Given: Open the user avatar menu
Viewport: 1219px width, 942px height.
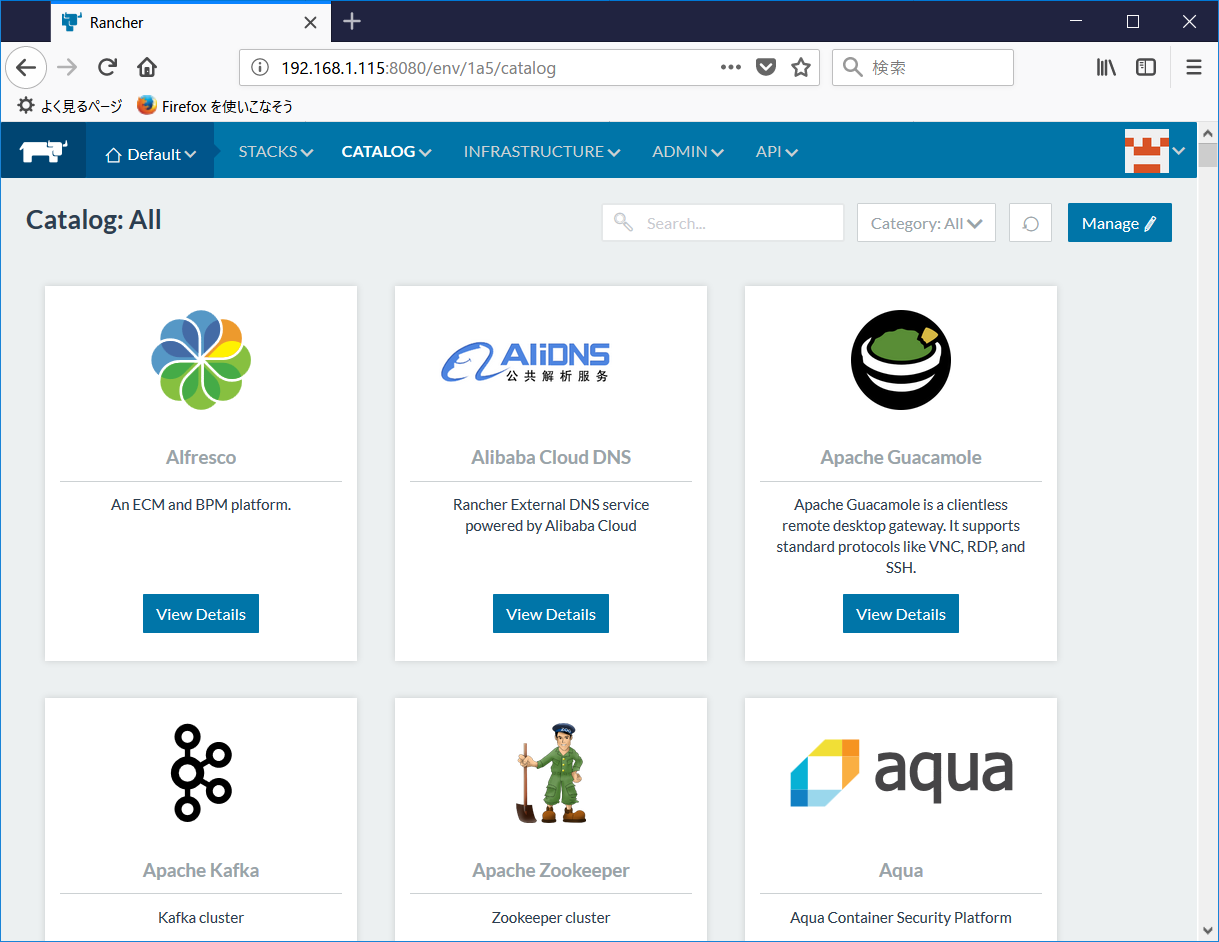Looking at the screenshot, I should [x=1147, y=151].
